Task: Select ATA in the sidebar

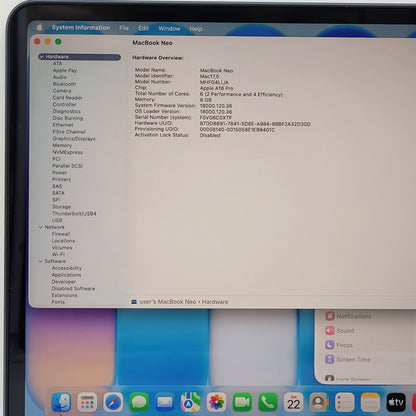Action: 57,63
